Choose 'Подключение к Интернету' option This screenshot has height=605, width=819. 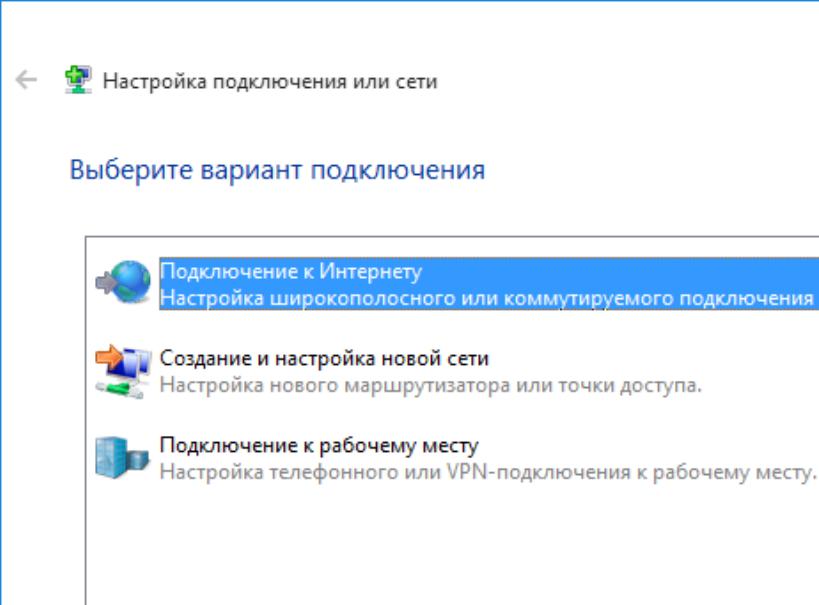(x=291, y=272)
